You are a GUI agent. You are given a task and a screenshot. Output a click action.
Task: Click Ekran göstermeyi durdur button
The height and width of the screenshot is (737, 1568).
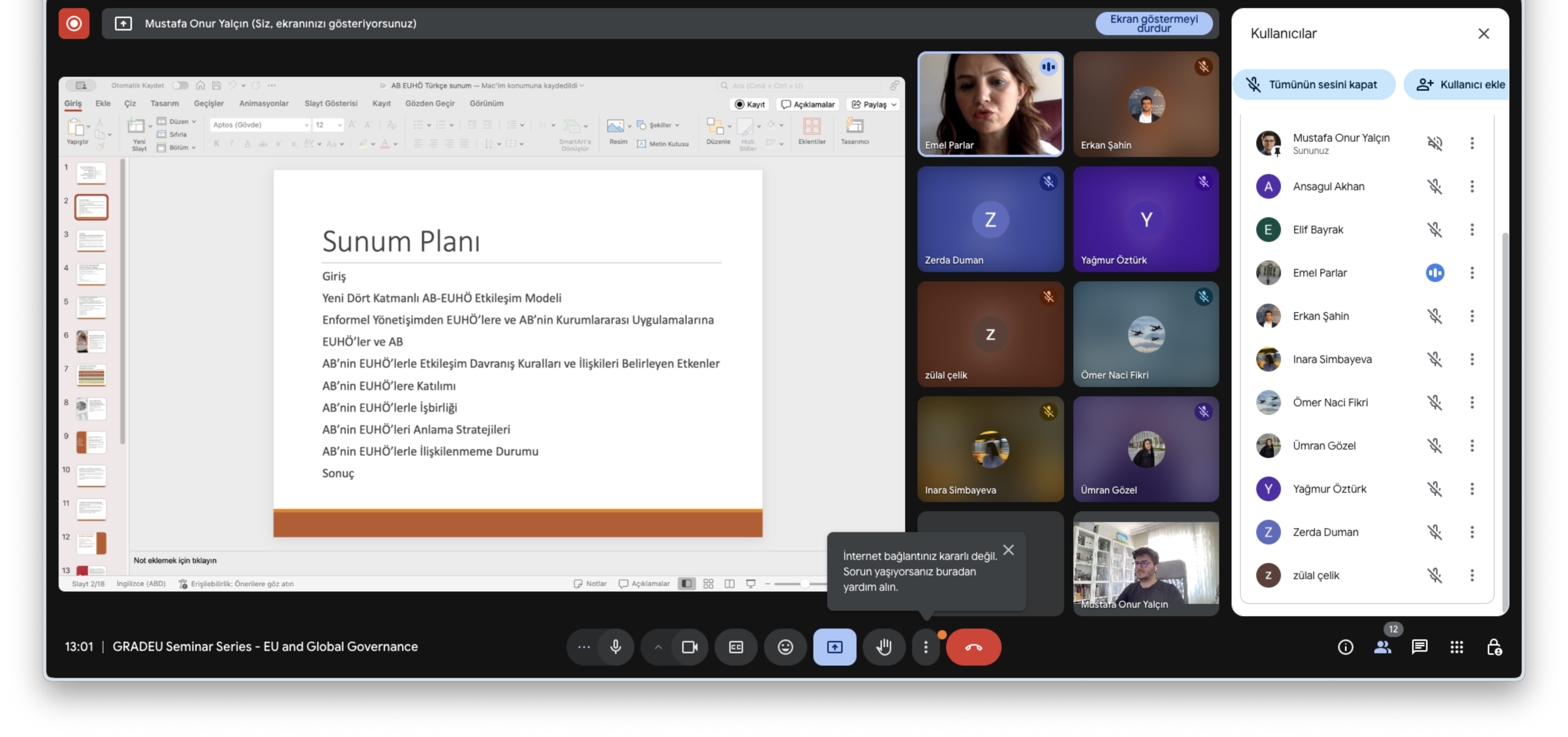tap(1154, 23)
